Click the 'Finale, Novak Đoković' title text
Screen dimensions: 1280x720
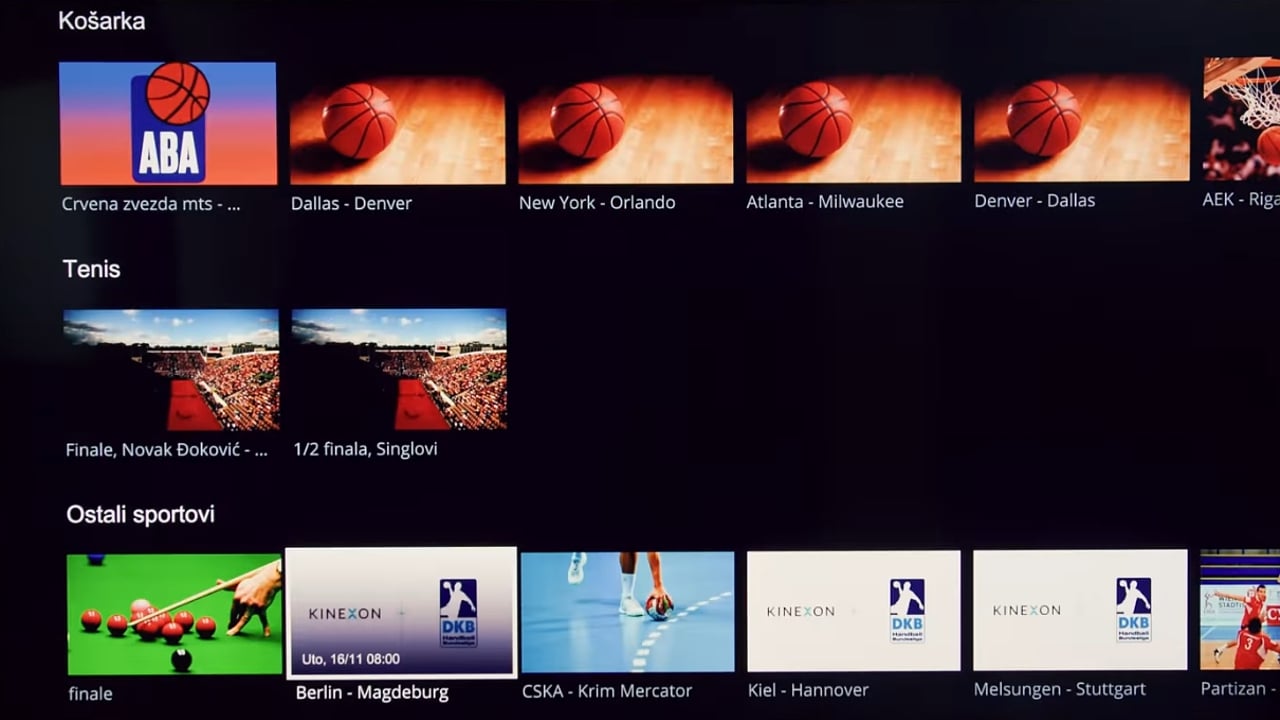tap(167, 450)
